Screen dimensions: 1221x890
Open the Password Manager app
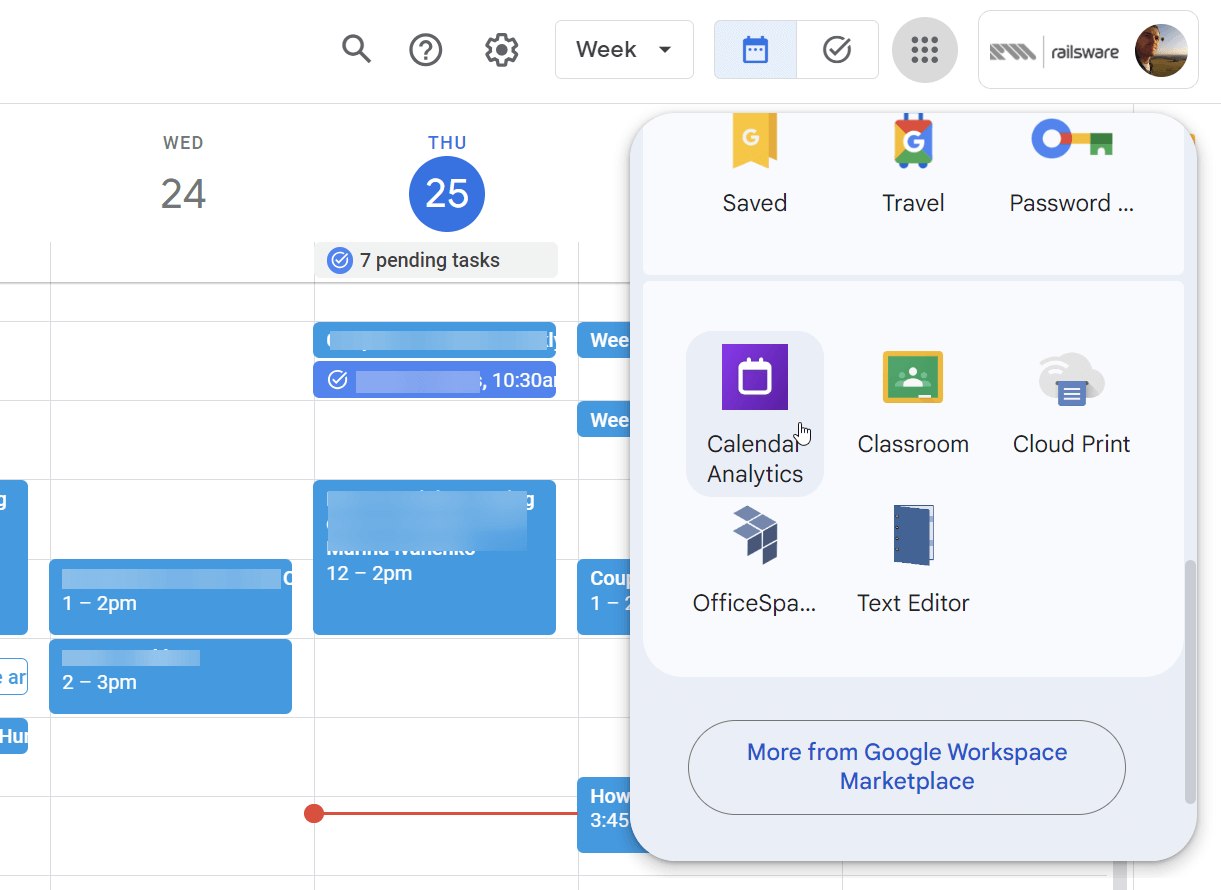click(1071, 166)
